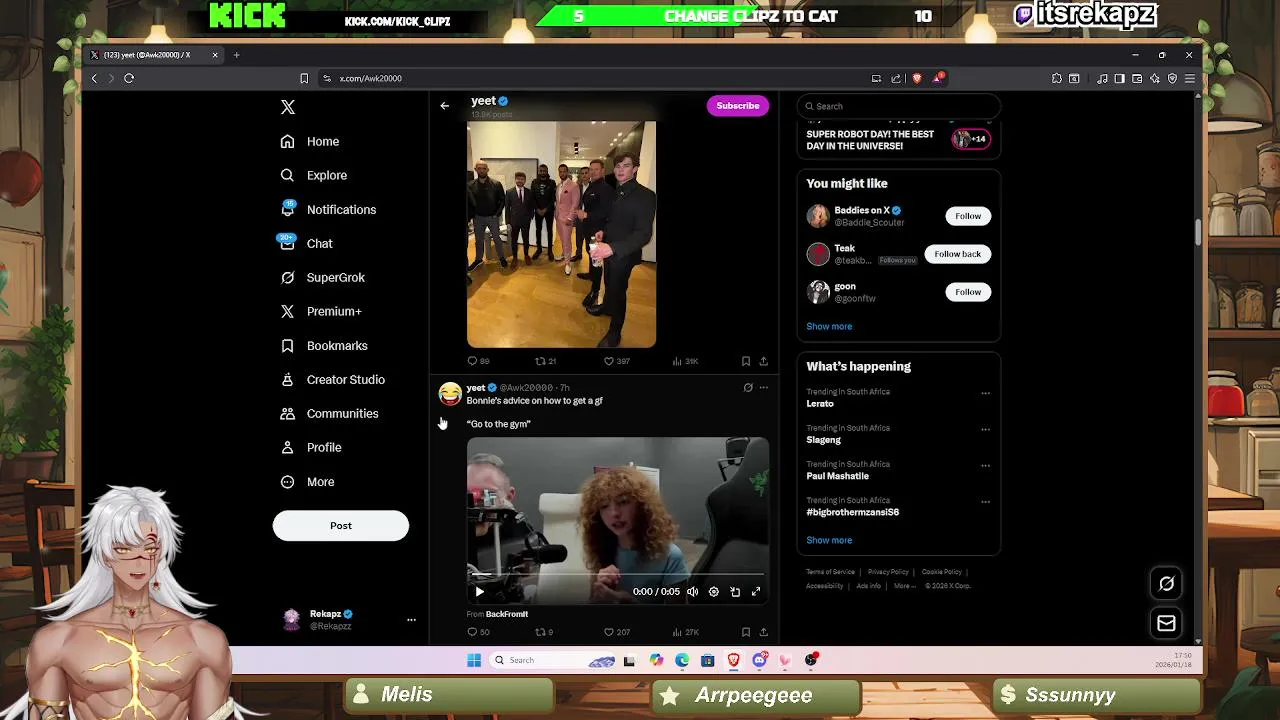Bookmark this page in the browser toolbar
Screen dimensions: 1280x720
click(x=304, y=78)
